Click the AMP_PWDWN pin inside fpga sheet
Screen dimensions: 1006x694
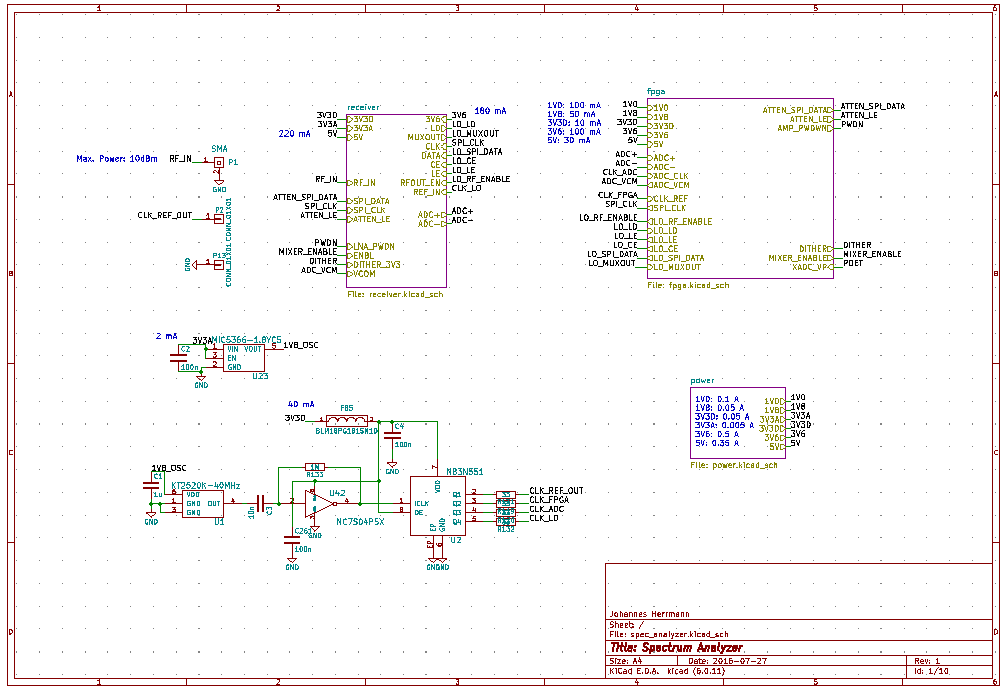802,128
